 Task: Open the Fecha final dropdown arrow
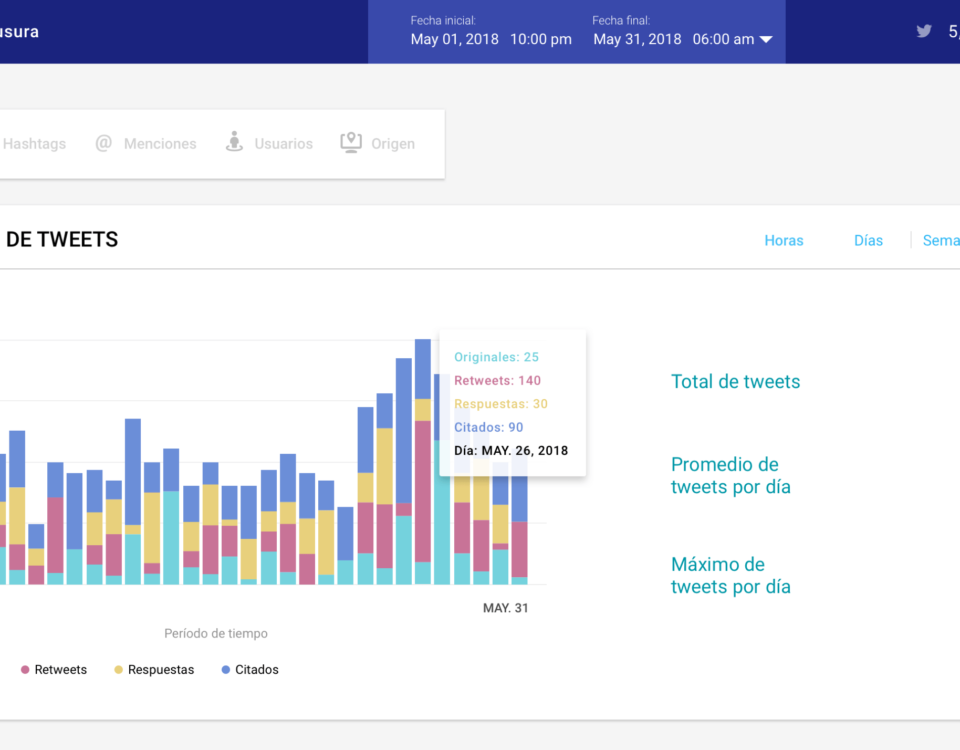766,40
